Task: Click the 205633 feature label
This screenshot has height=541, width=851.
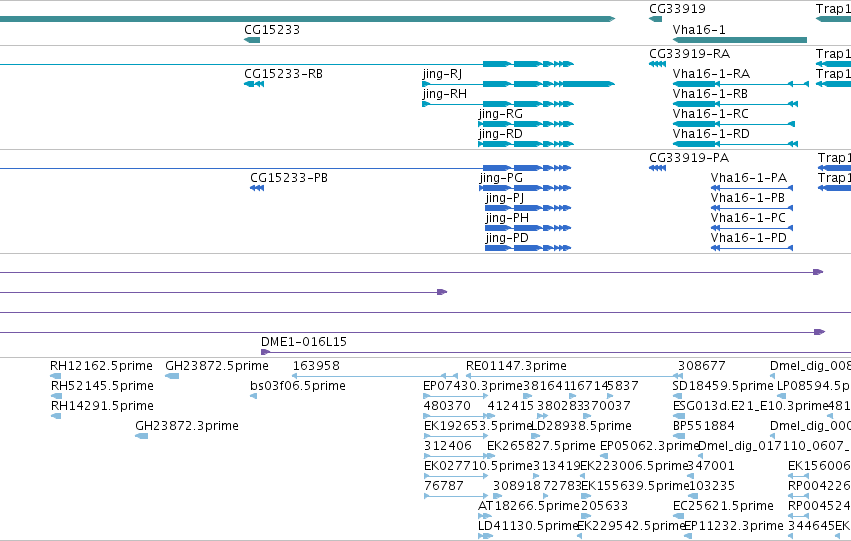Action: (605, 507)
